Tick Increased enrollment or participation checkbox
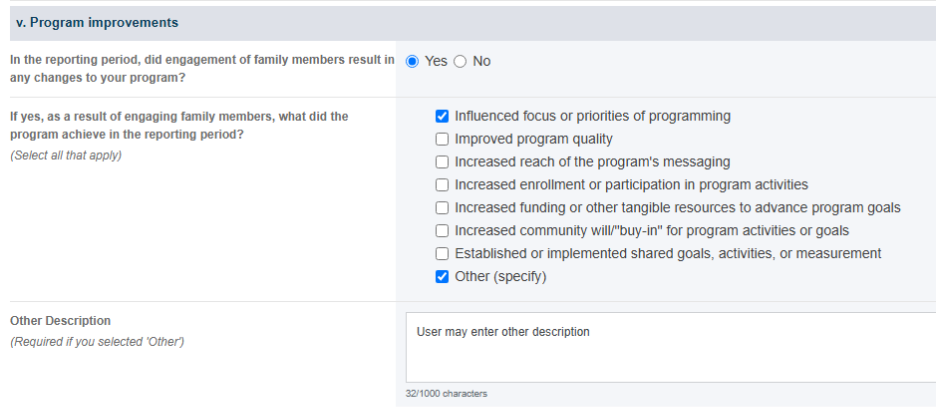Image resolution: width=936 pixels, height=408 pixels. coord(442,185)
